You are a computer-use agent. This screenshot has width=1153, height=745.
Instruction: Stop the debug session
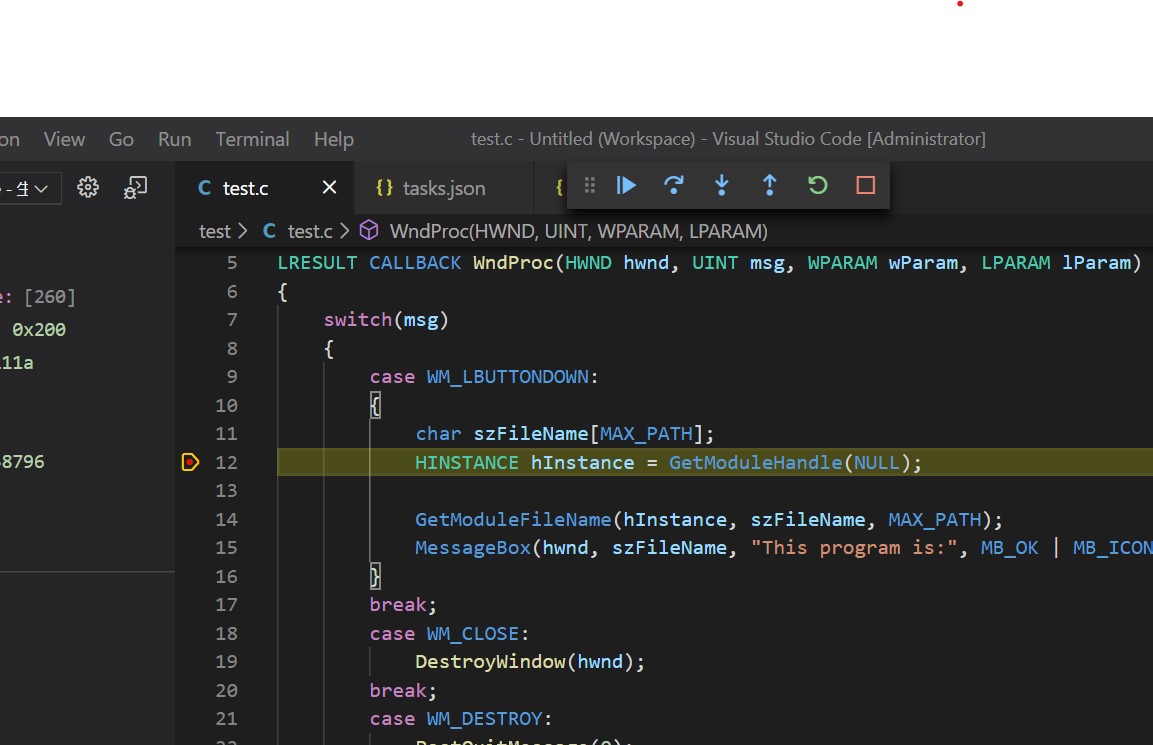[x=865, y=185]
